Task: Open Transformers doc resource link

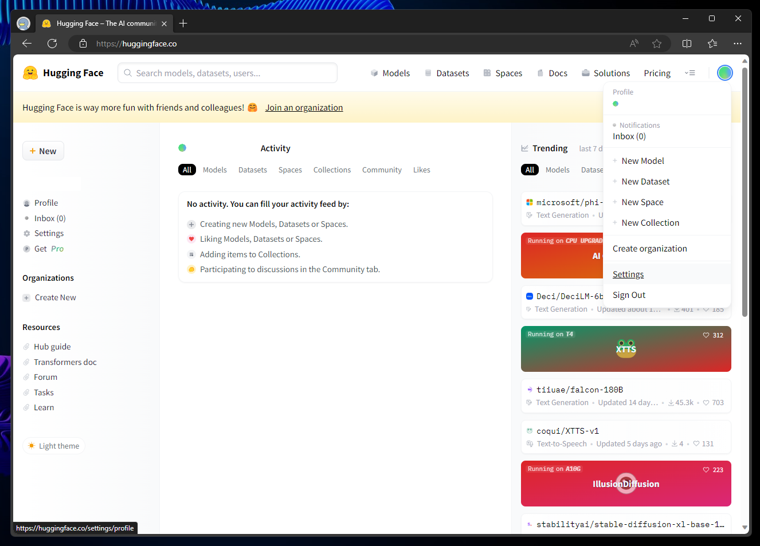Action: point(60,362)
